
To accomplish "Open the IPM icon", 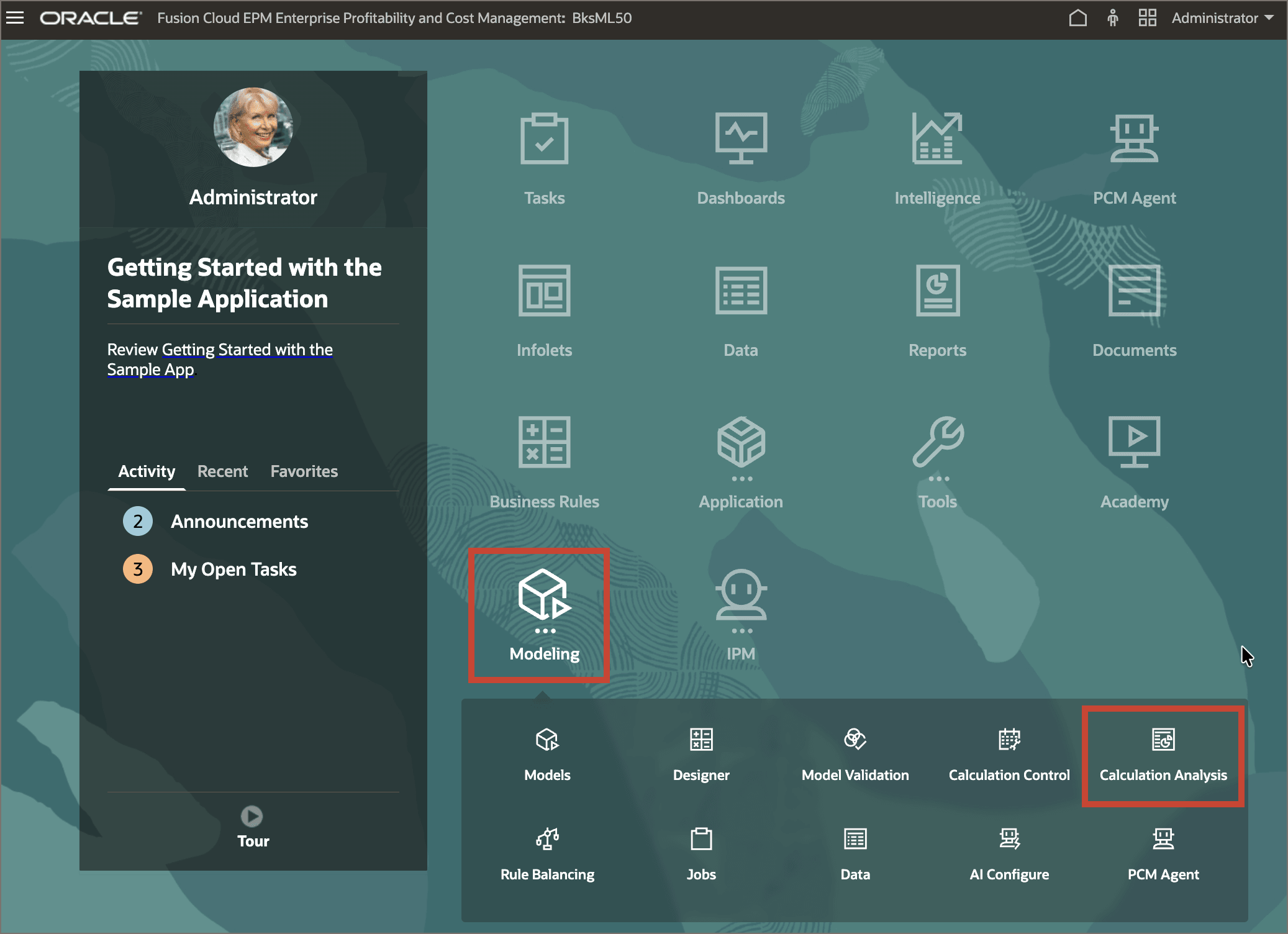I will (x=740, y=612).
